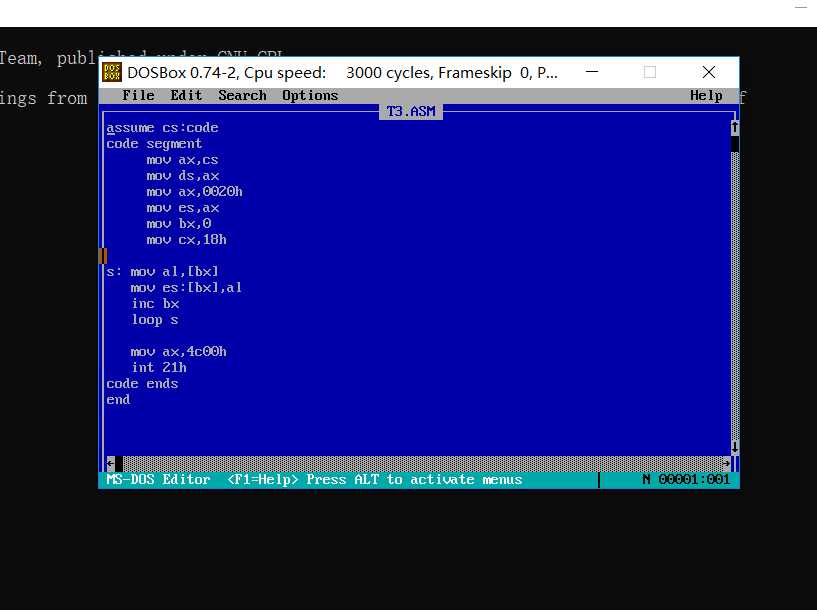
Task: Click the 'mov ax,4c00h' line
Action: pos(178,352)
